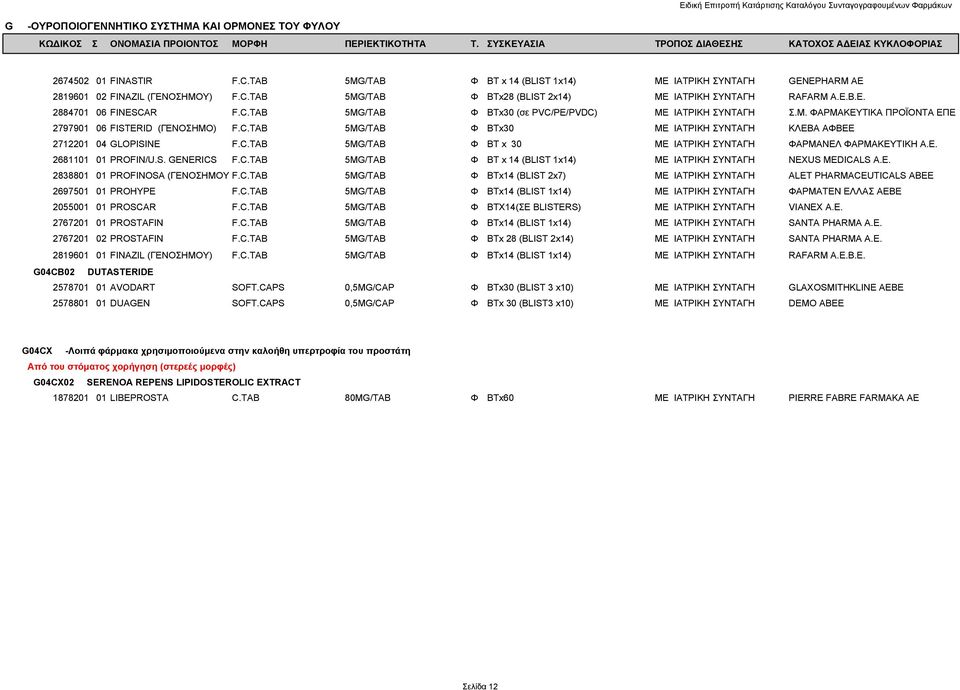This screenshot has height=690, width=960.
Task: Select the PROSCAR product name
Action: [133, 208]
